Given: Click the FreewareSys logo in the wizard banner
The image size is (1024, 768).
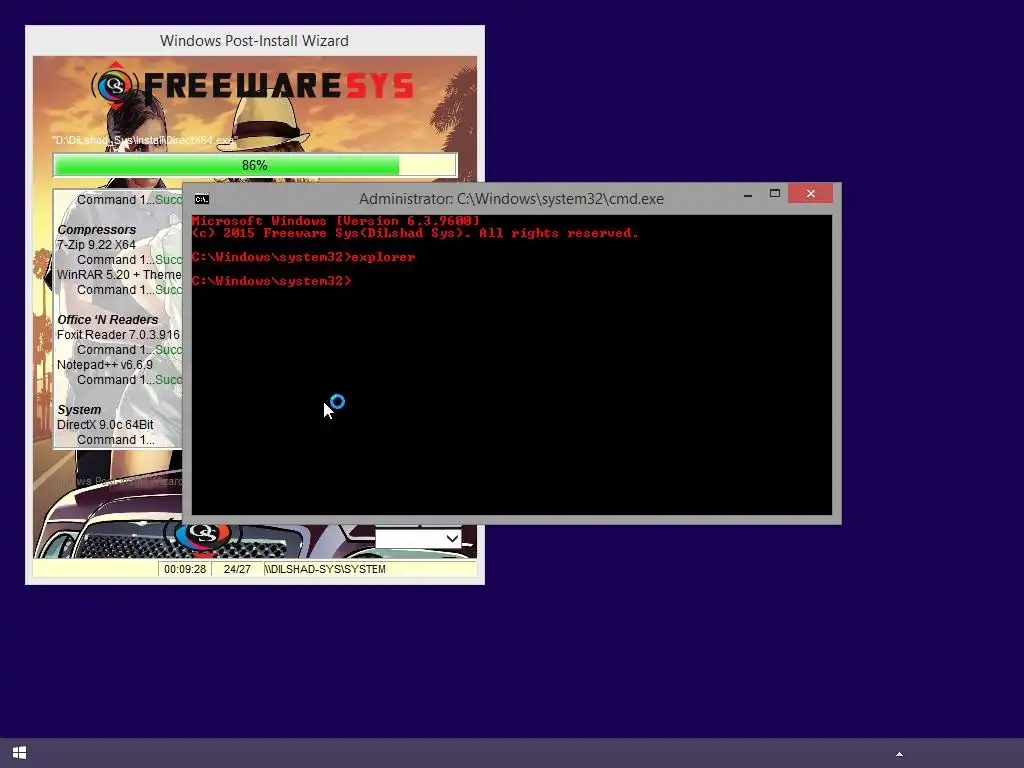Looking at the screenshot, I should pyautogui.click(x=252, y=86).
